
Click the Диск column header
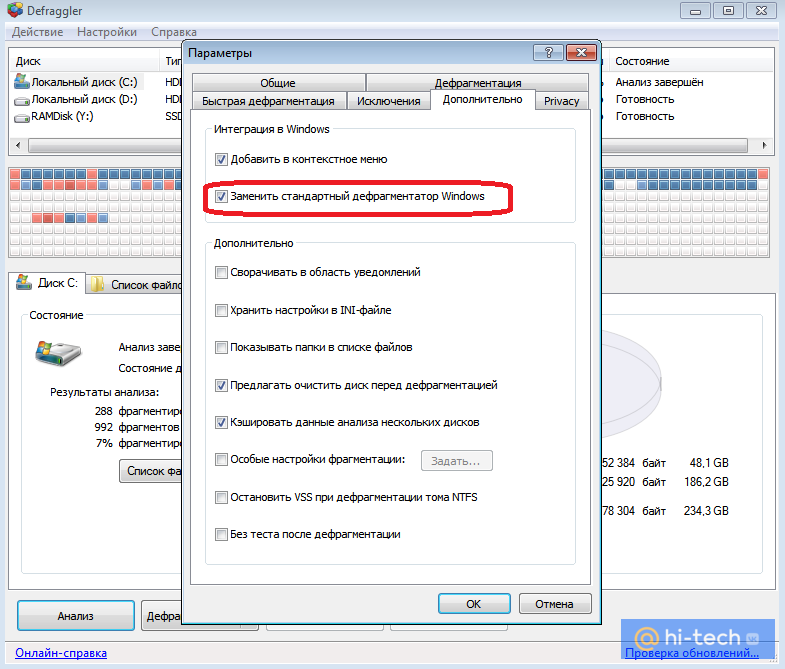(84, 61)
